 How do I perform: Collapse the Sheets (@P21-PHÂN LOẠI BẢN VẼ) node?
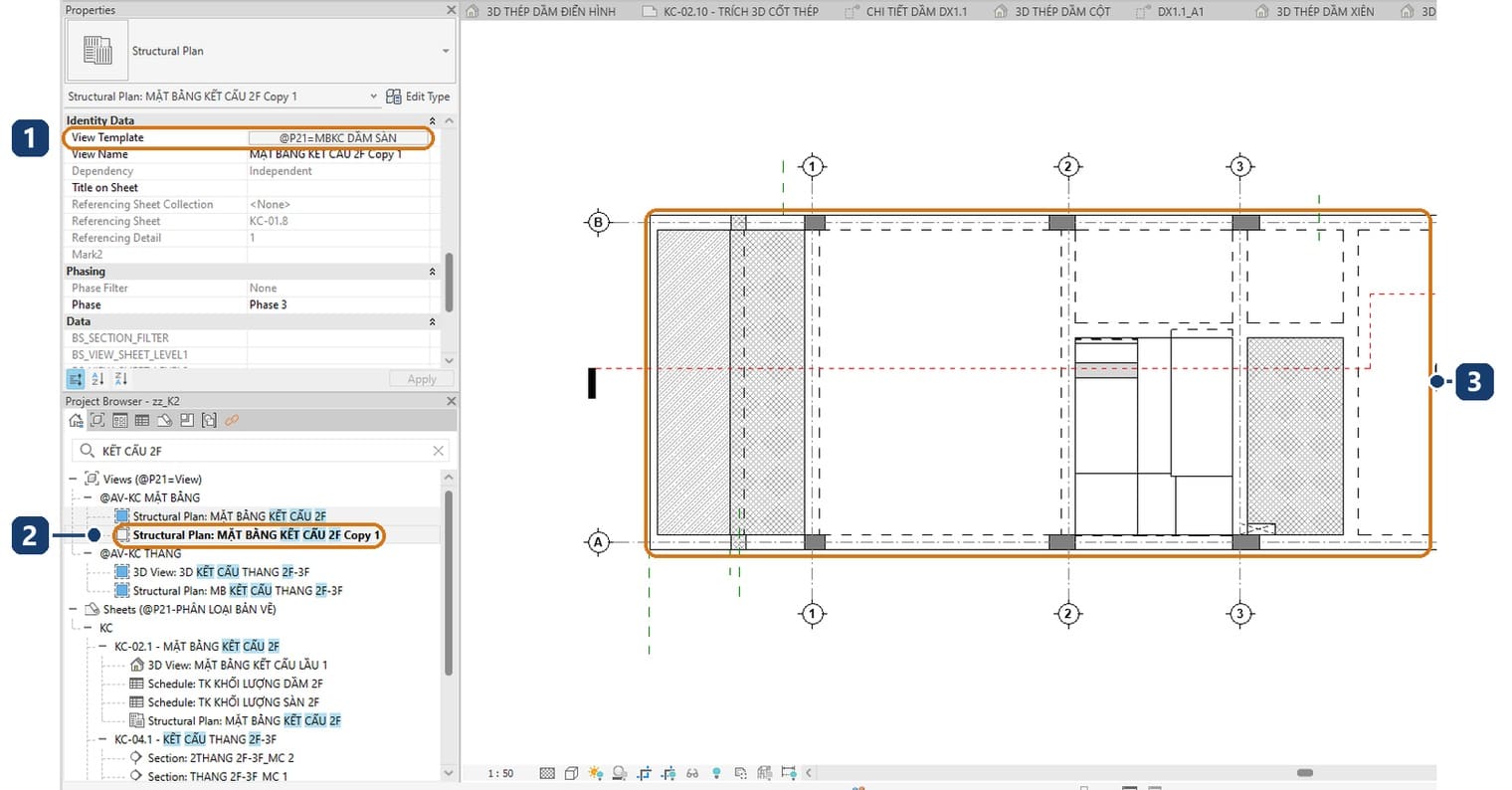pyautogui.click(x=73, y=609)
